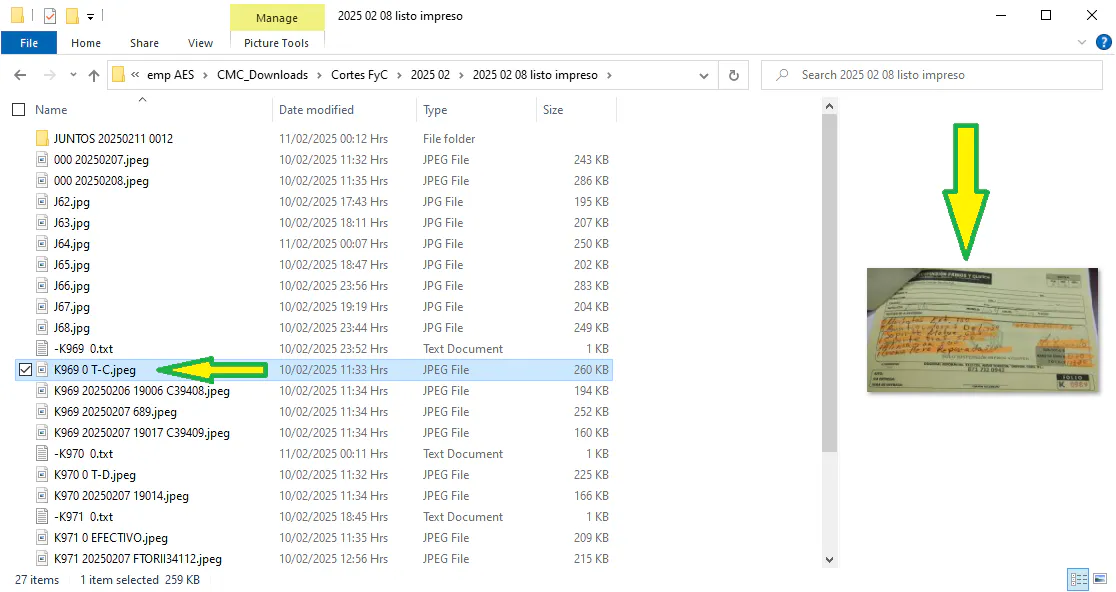Image resolution: width=1116 pixels, height=592 pixels.
Task: Select the J63.jpg file icon
Action: click(x=42, y=223)
